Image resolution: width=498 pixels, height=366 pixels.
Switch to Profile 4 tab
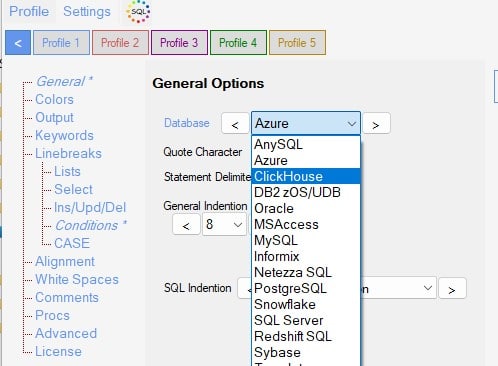[x=238, y=43]
